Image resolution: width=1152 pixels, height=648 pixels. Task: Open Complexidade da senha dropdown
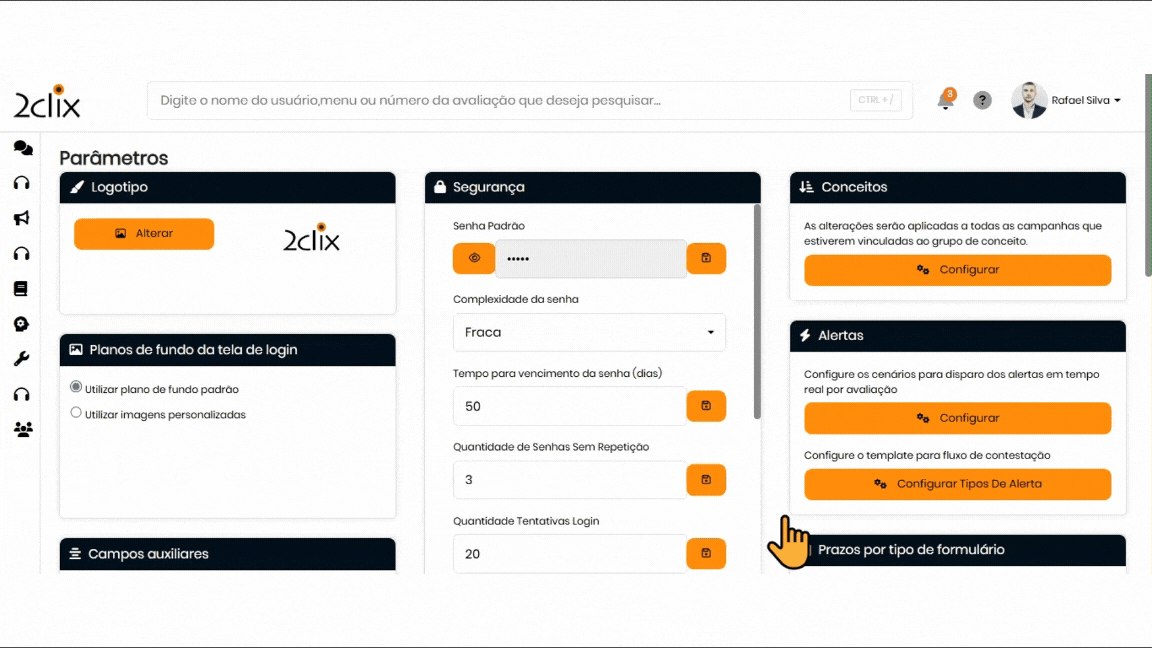click(589, 332)
